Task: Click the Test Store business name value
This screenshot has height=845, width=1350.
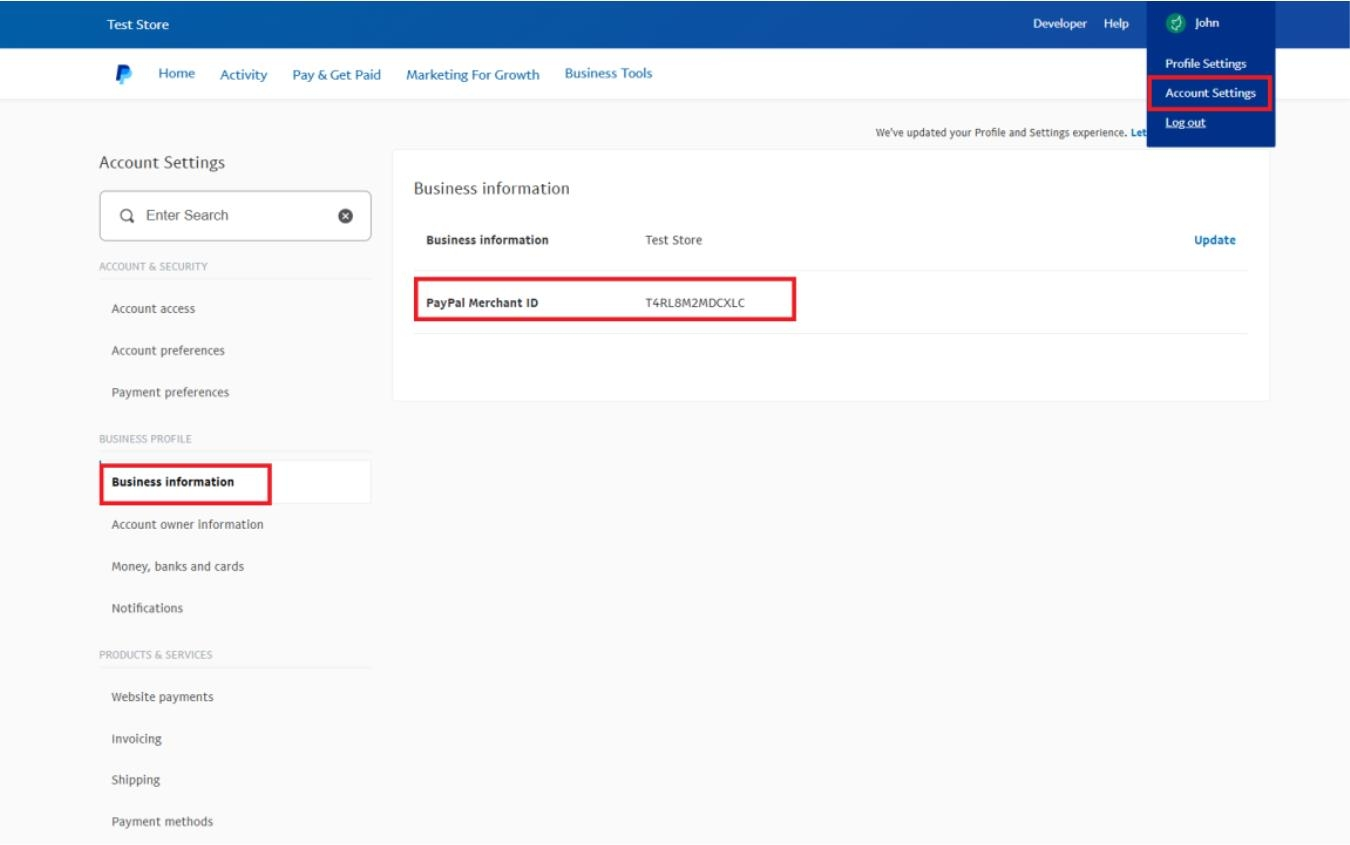Action: coord(674,240)
